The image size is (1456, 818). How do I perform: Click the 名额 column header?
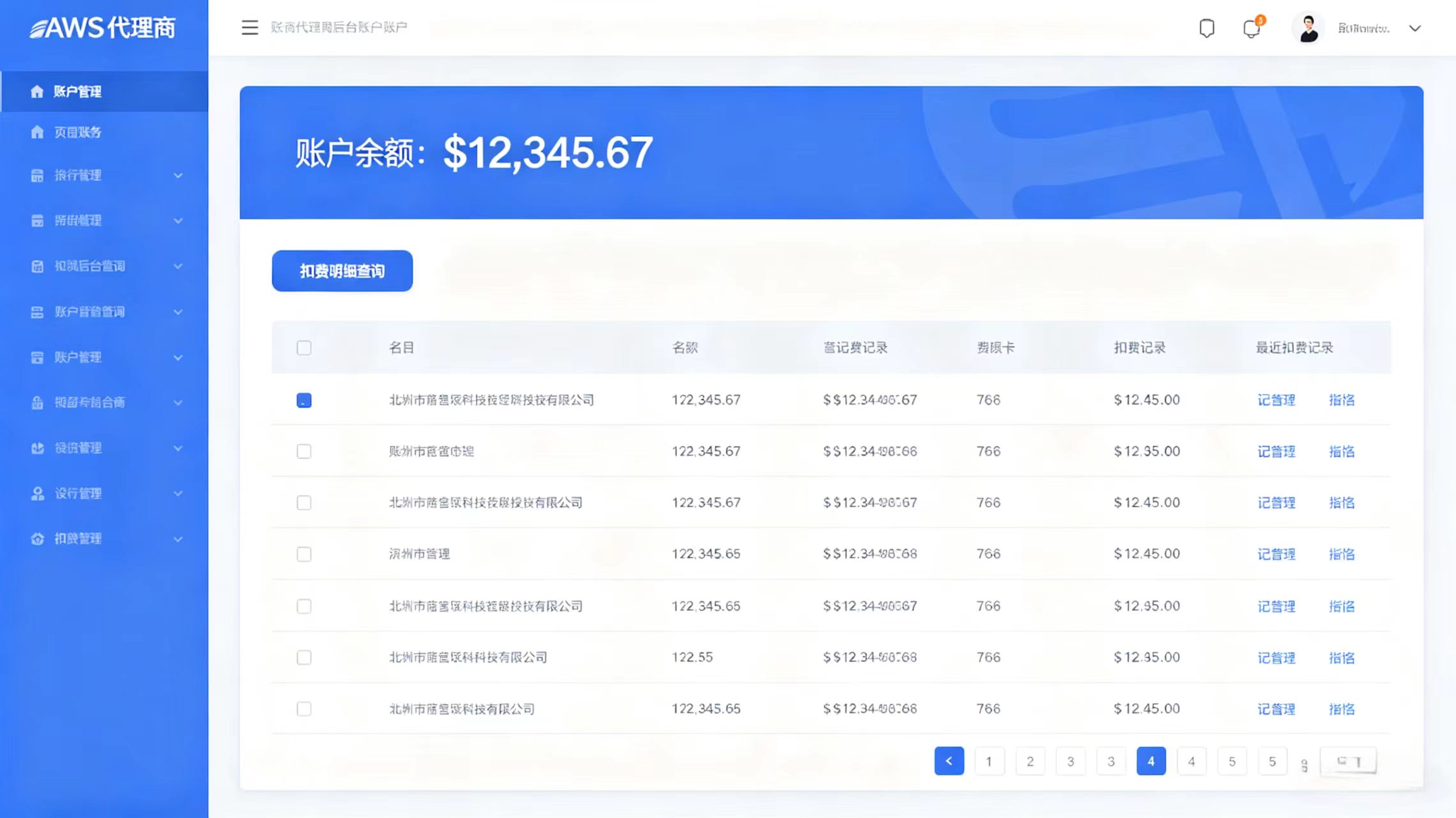pos(685,348)
